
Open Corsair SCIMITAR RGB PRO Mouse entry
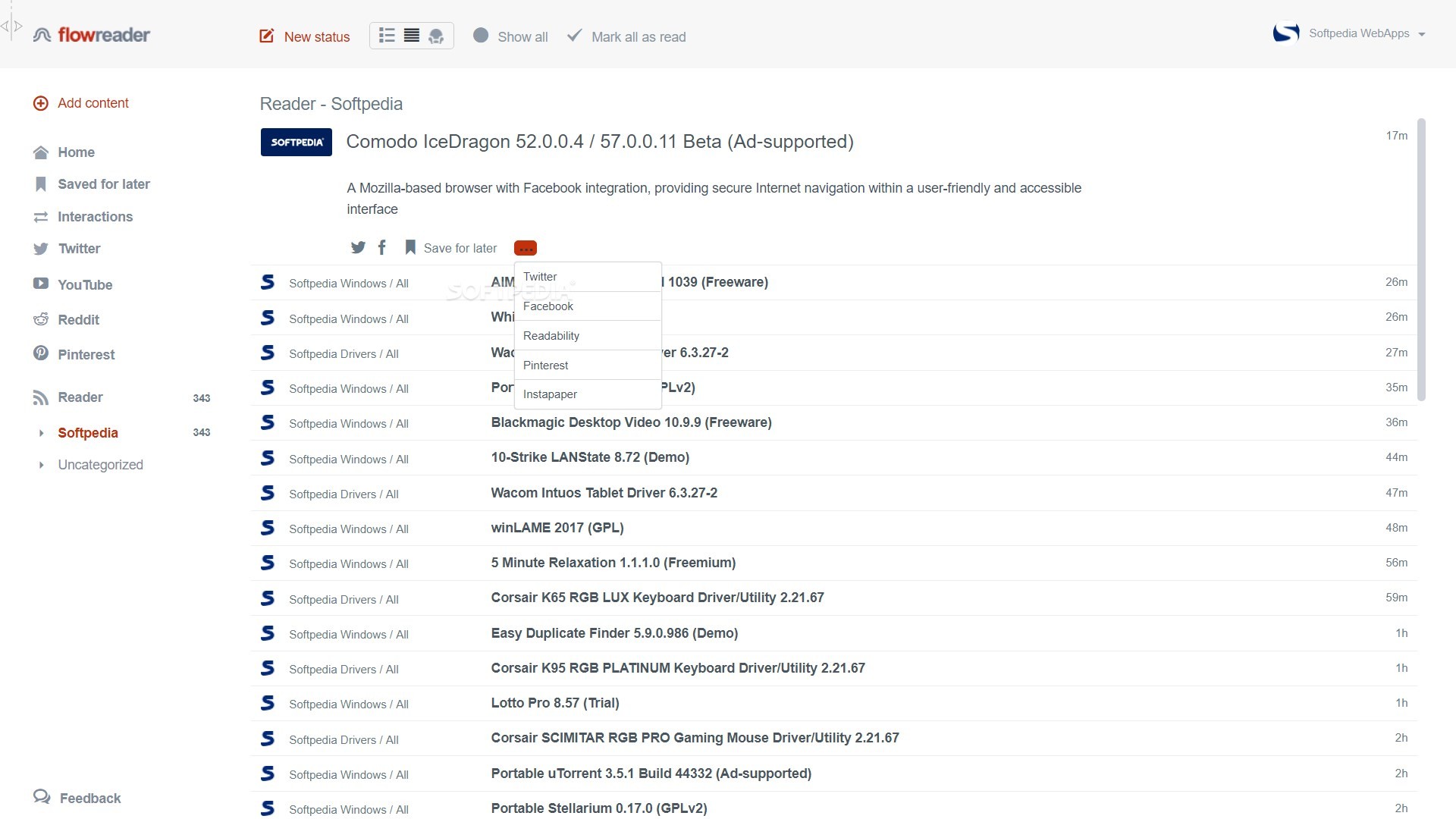pos(695,738)
